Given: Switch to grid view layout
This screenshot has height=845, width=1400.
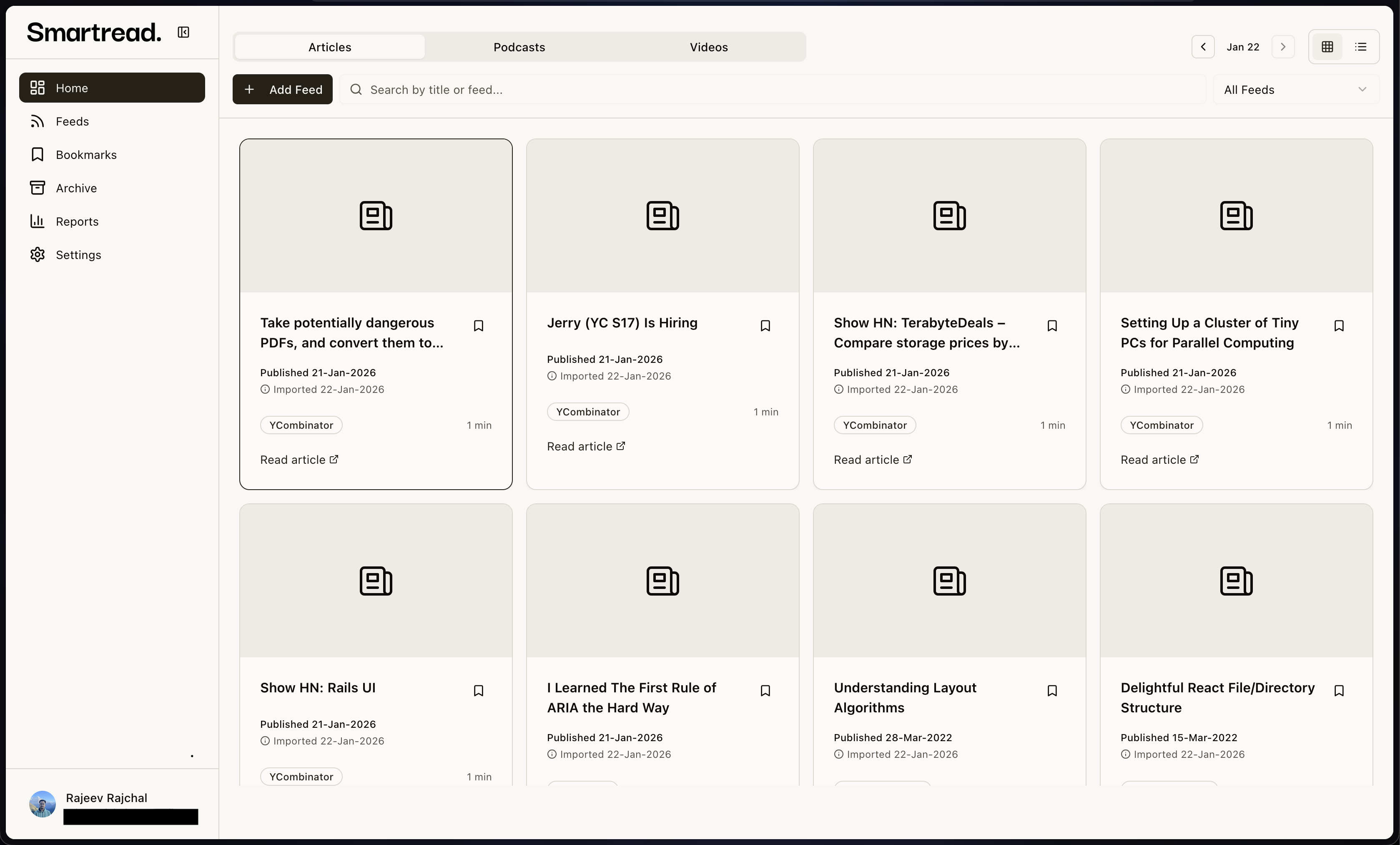Looking at the screenshot, I should click(1327, 47).
